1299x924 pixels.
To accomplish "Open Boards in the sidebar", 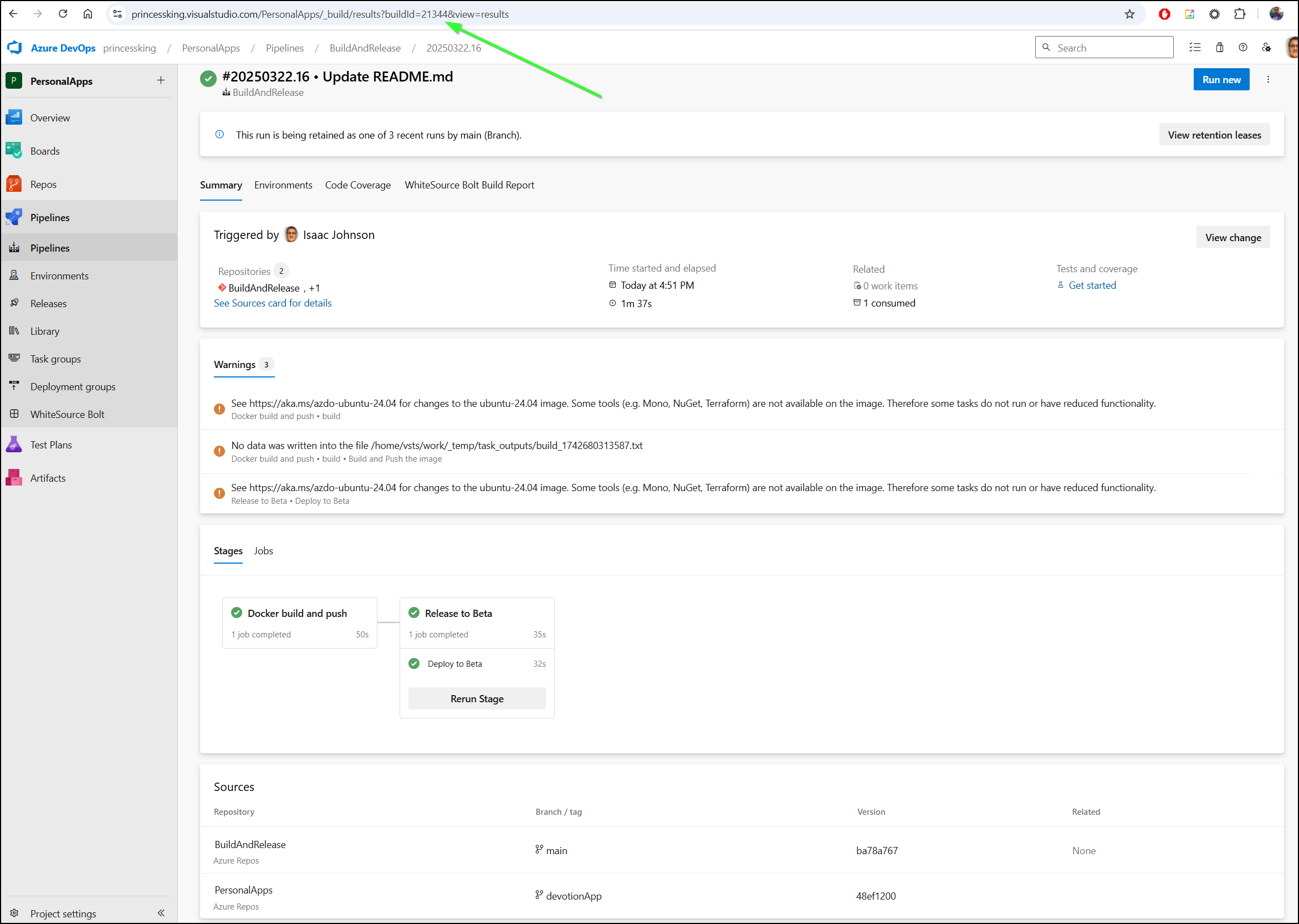I will coord(89,151).
